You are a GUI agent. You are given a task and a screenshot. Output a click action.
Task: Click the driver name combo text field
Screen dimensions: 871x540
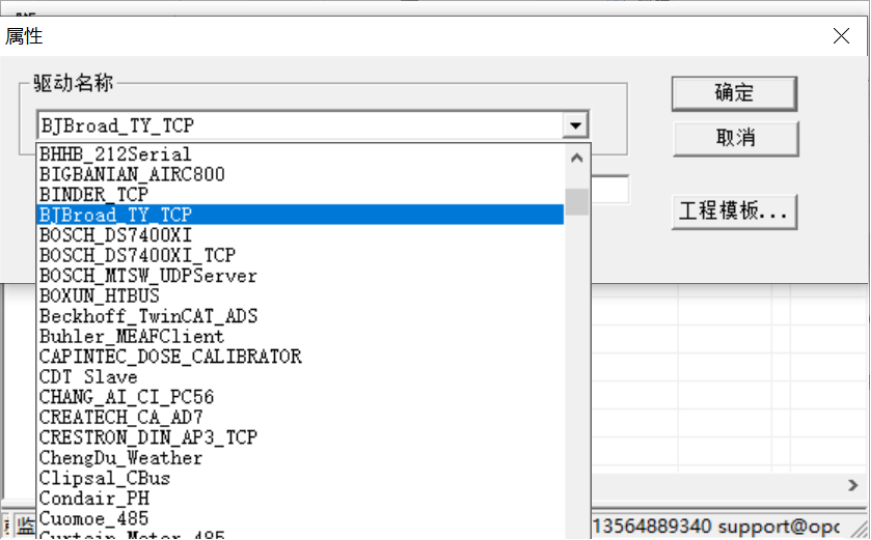[x=300, y=126]
